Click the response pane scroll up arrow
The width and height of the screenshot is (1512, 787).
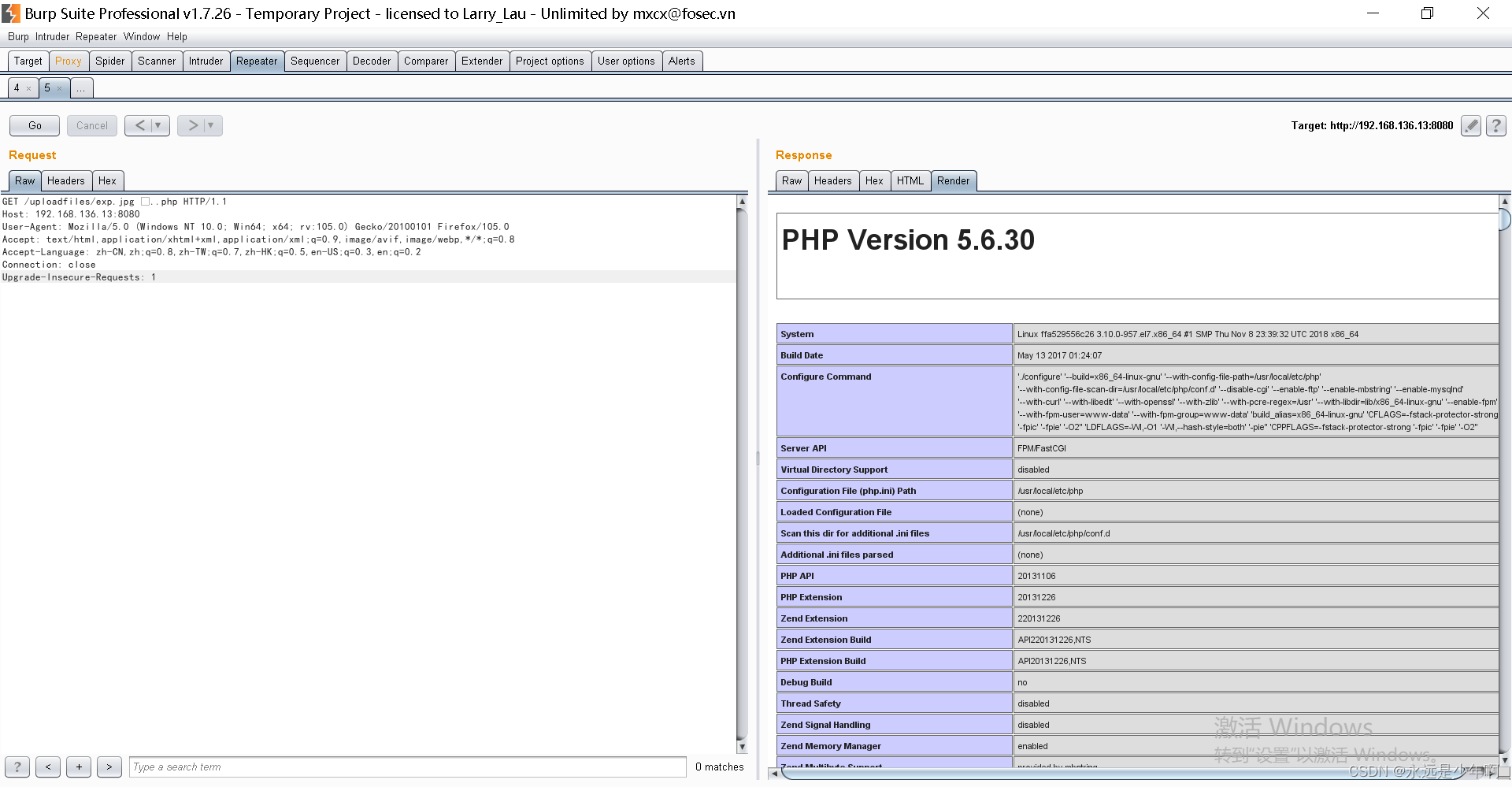coord(1504,202)
